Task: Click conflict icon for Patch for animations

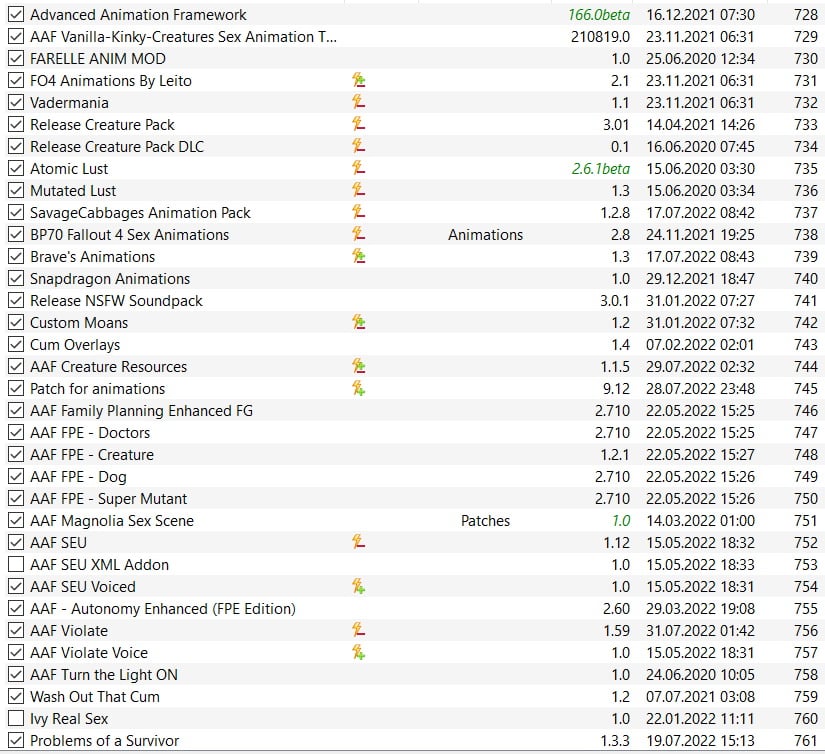Action: pos(359,389)
